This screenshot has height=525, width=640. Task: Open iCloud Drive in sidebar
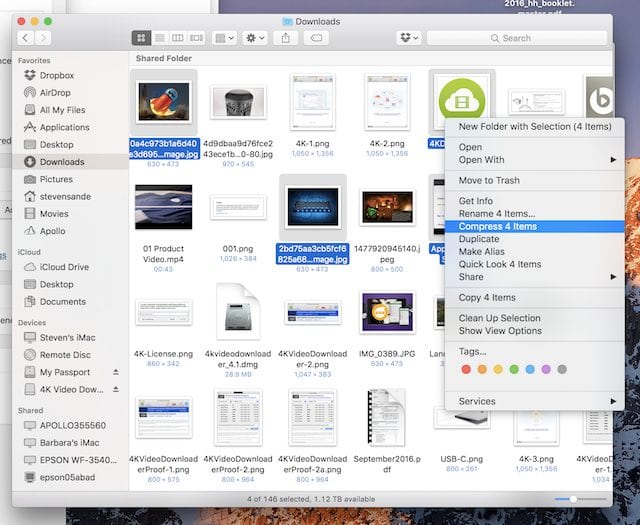[64, 267]
